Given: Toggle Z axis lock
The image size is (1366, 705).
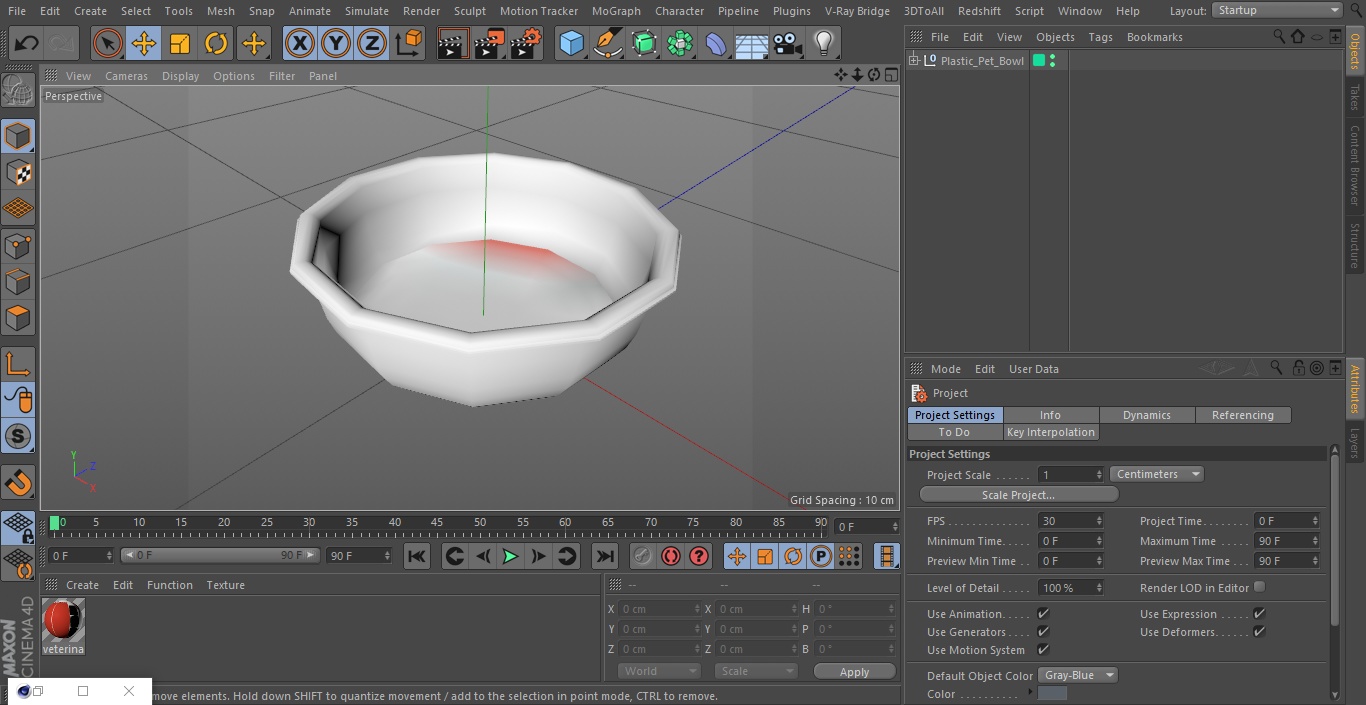Looking at the screenshot, I should tap(372, 43).
